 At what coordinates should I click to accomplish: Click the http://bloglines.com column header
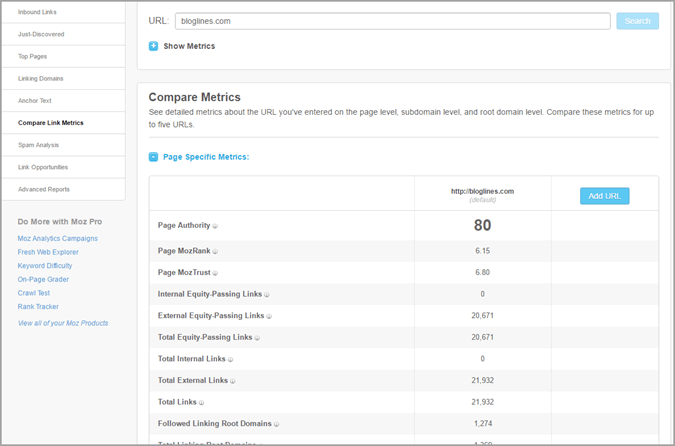pos(483,192)
